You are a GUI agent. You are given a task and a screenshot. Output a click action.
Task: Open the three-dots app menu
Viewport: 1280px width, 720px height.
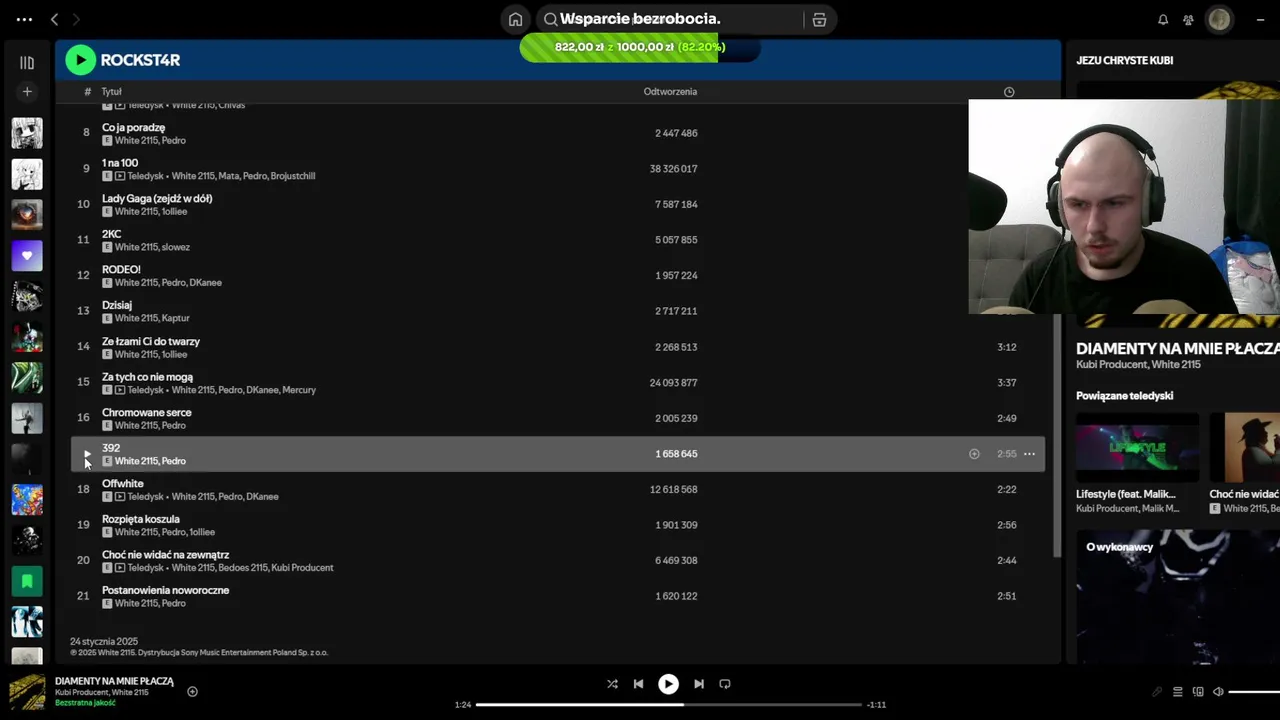pyautogui.click(x=24, y=19)
